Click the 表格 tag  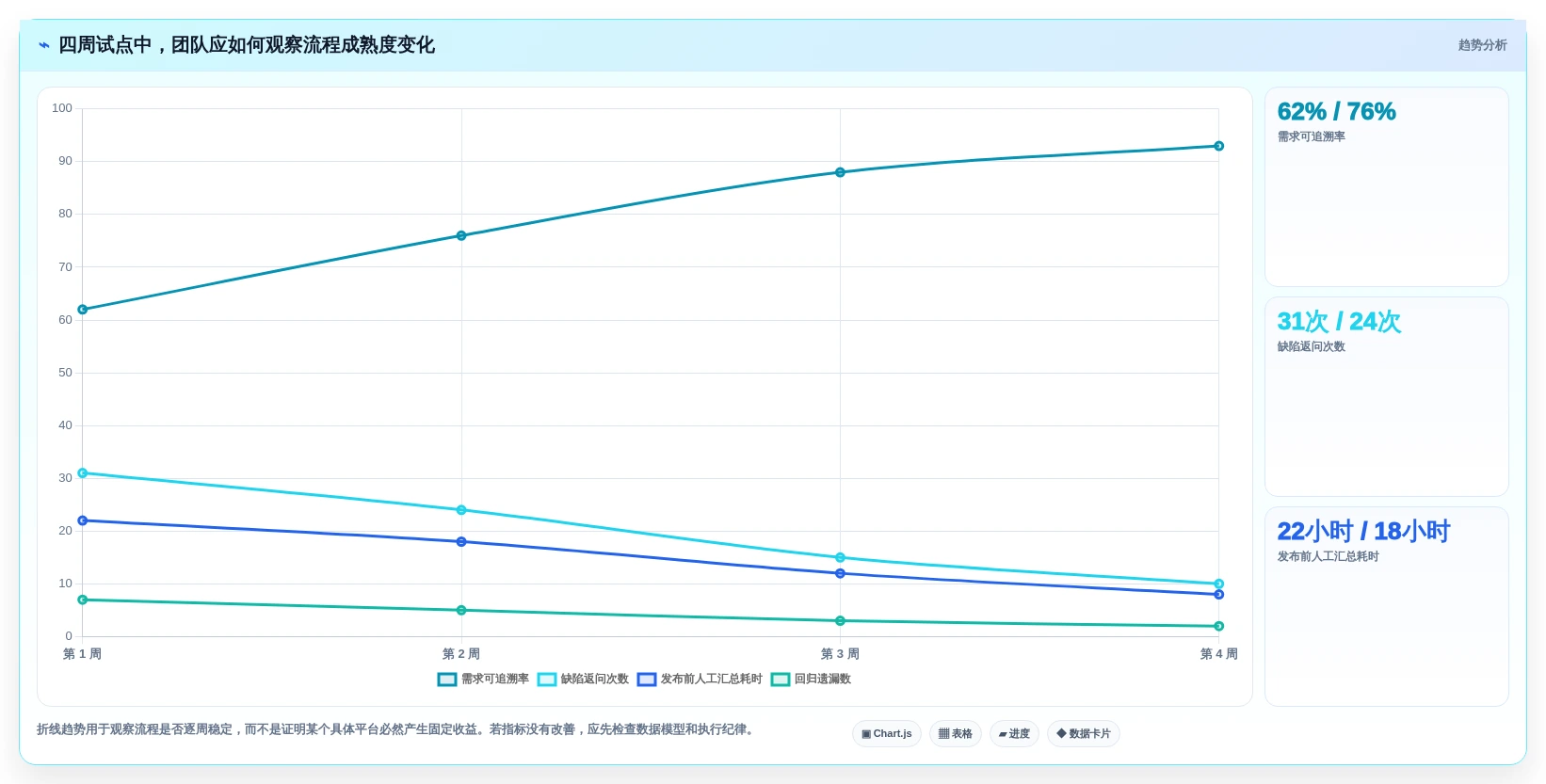coord(956,734)
